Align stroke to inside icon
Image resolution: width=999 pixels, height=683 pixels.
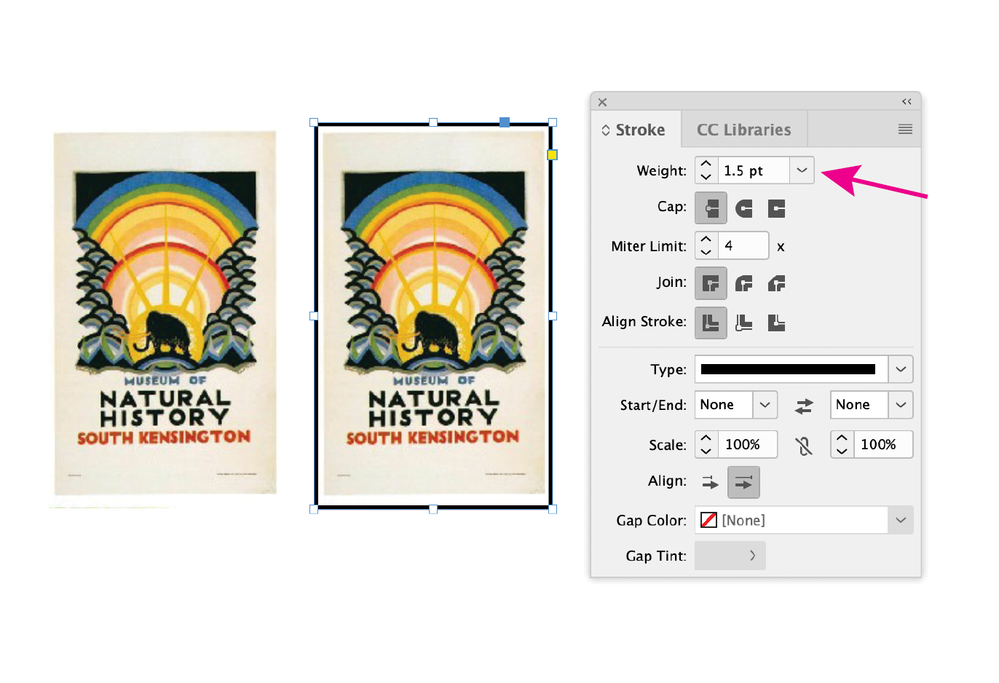point(744,323)
